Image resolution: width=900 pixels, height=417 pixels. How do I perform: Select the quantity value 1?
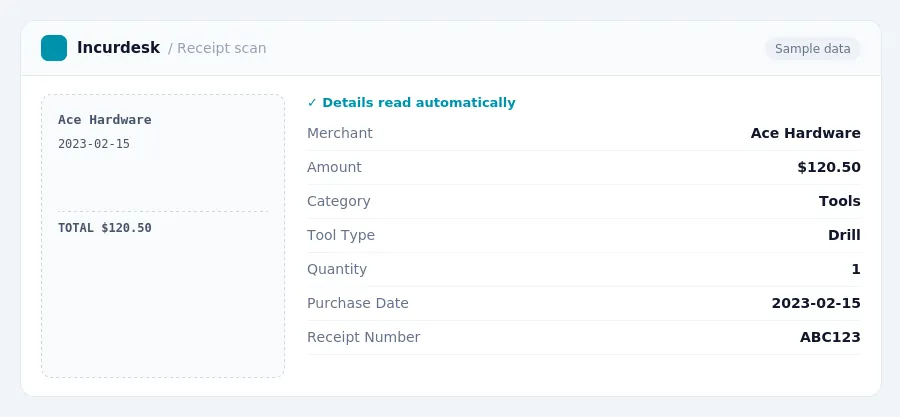(x=856, y=269)
